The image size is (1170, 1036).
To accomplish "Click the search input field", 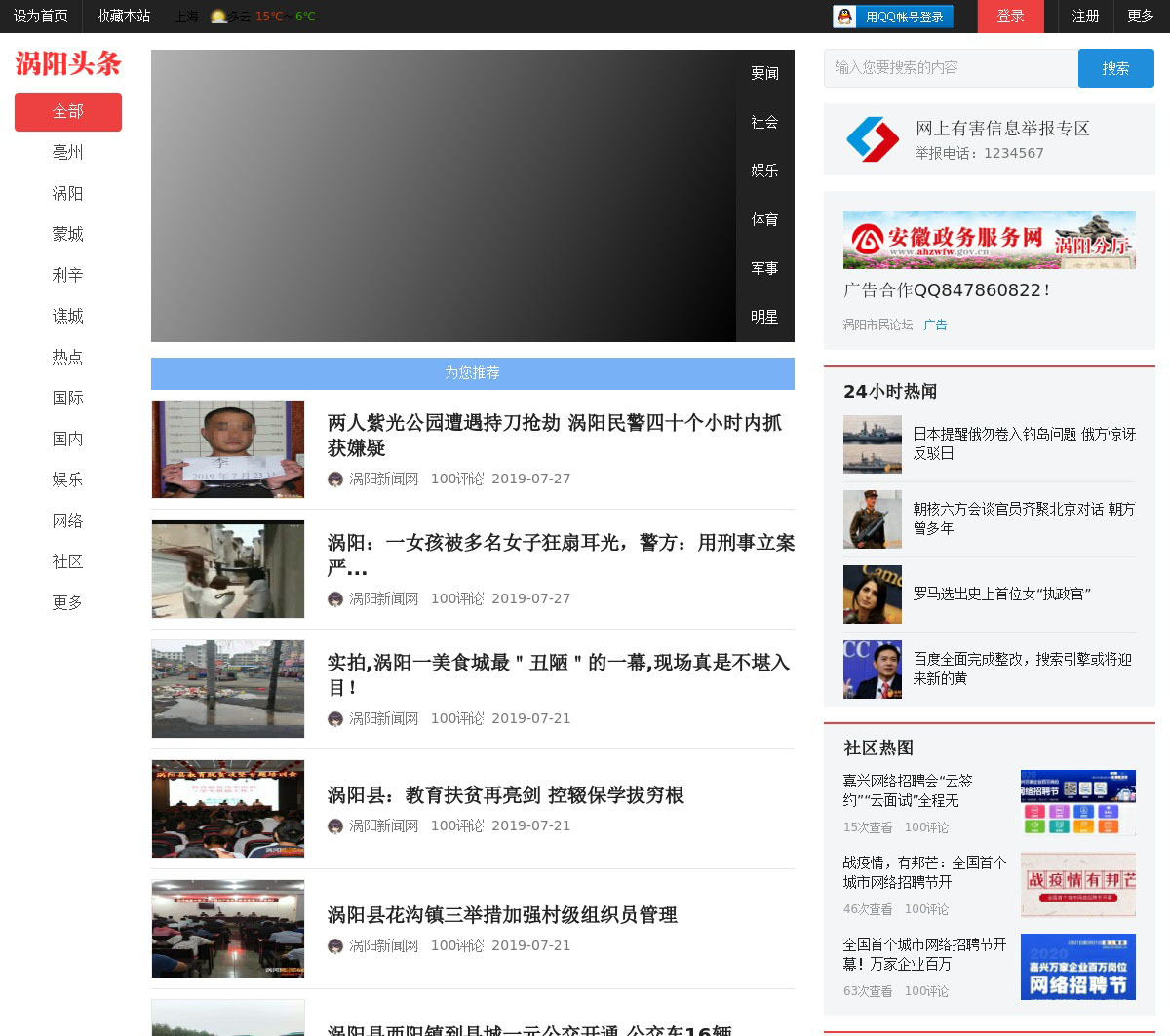I will [x=951, y=68].
